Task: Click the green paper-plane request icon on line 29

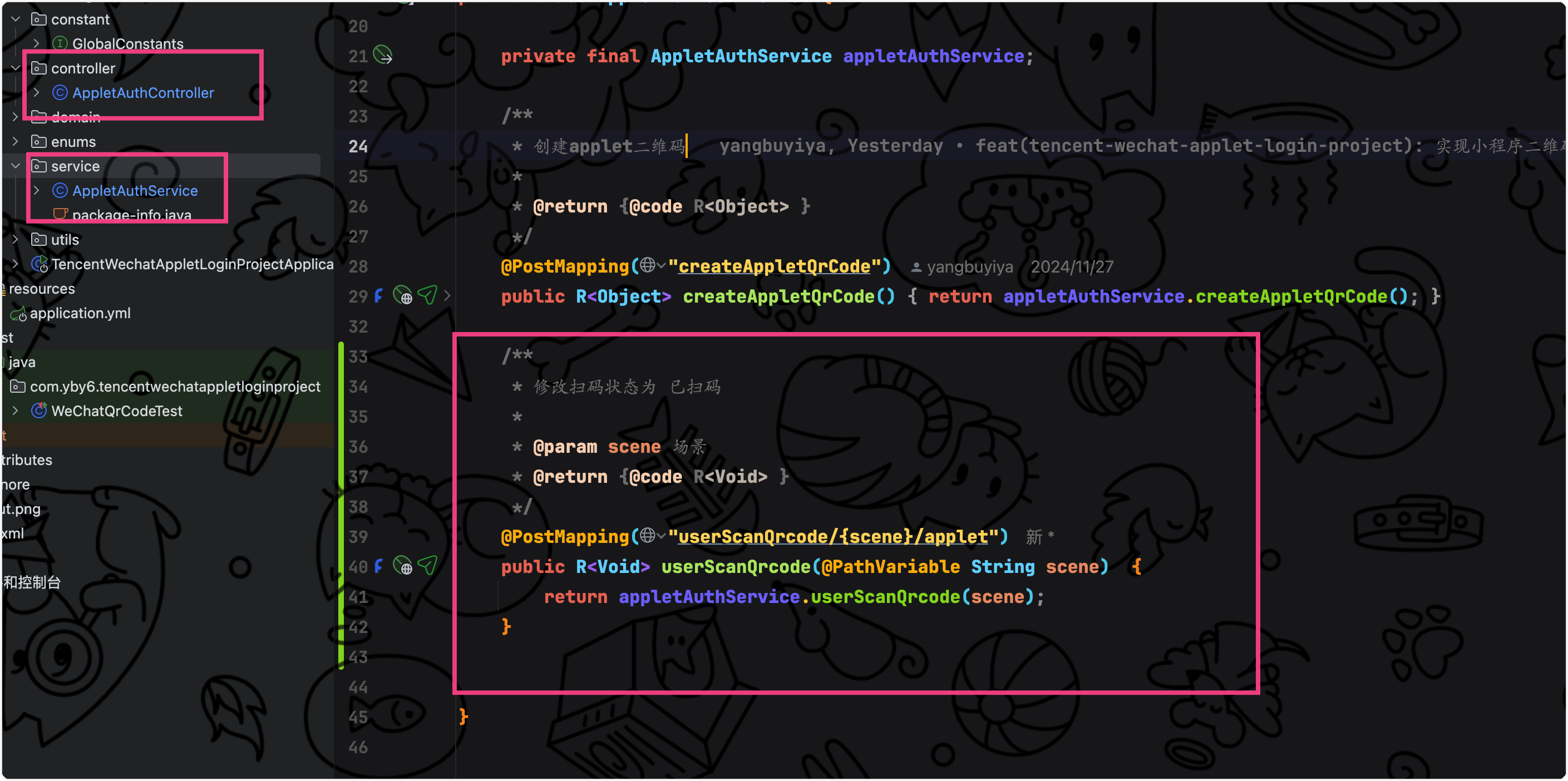Action: pos(427,295)
